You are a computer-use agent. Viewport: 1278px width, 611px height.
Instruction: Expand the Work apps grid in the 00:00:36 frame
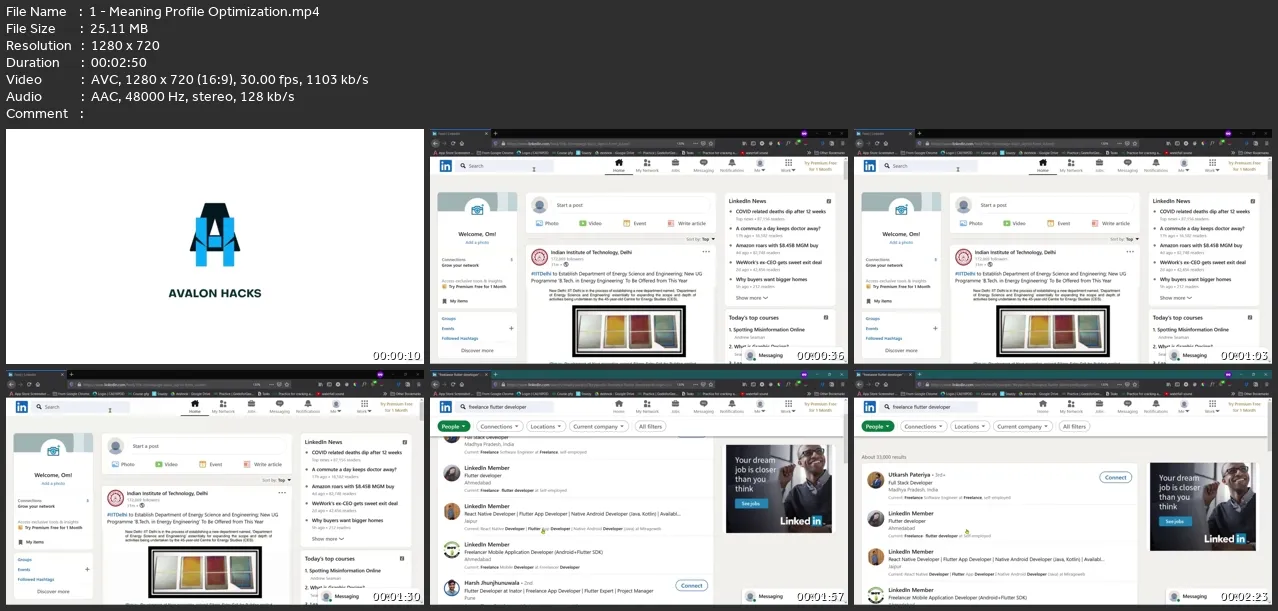click(x=787, y=164)
